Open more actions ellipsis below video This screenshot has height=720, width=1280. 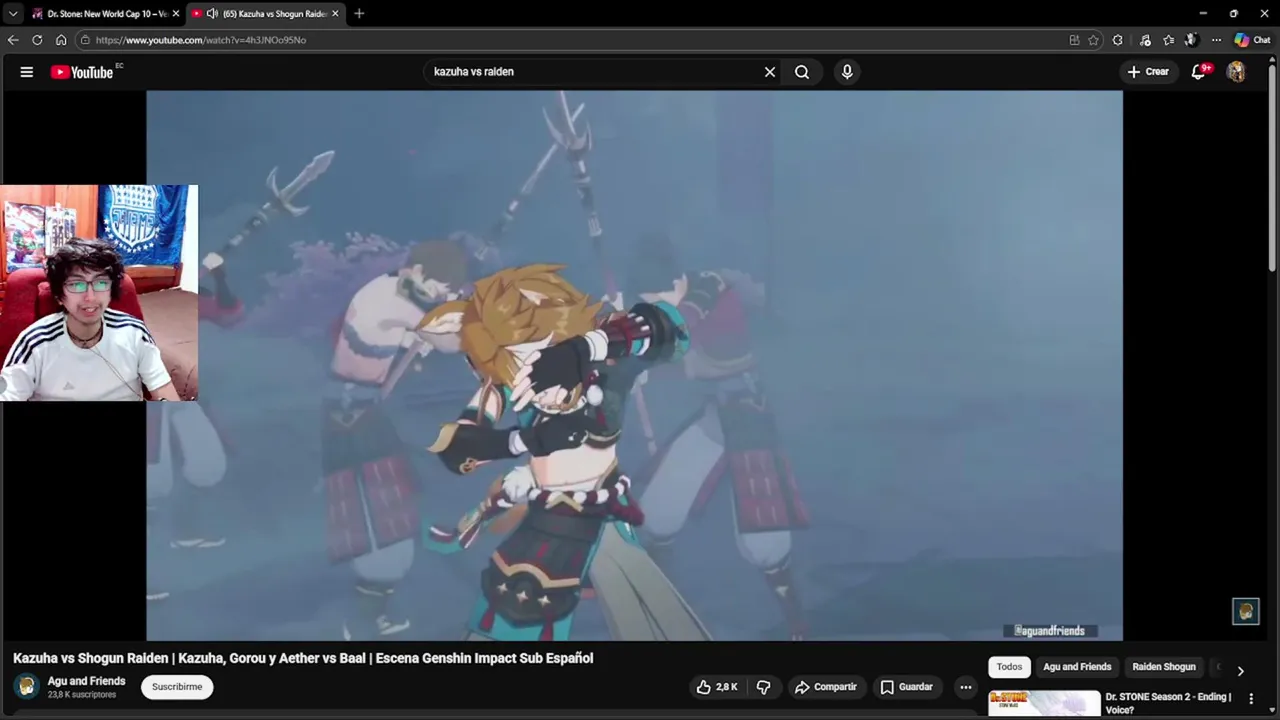(966, 687)
